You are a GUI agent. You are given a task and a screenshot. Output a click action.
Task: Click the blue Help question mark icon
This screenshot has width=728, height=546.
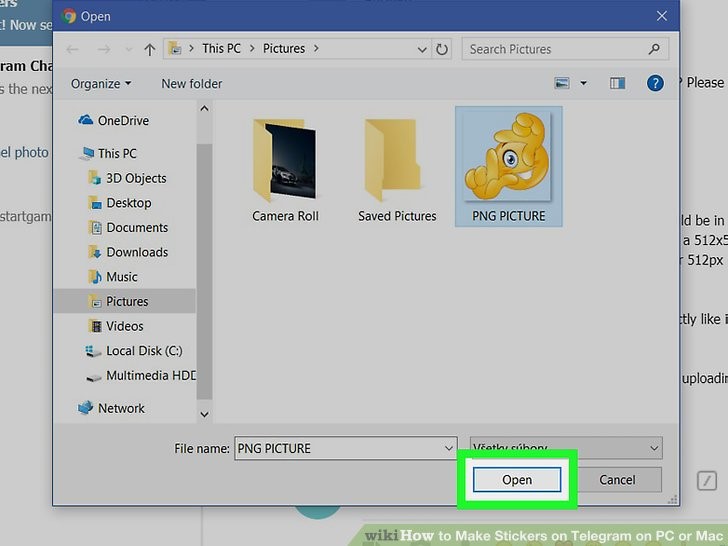point(655,84)
